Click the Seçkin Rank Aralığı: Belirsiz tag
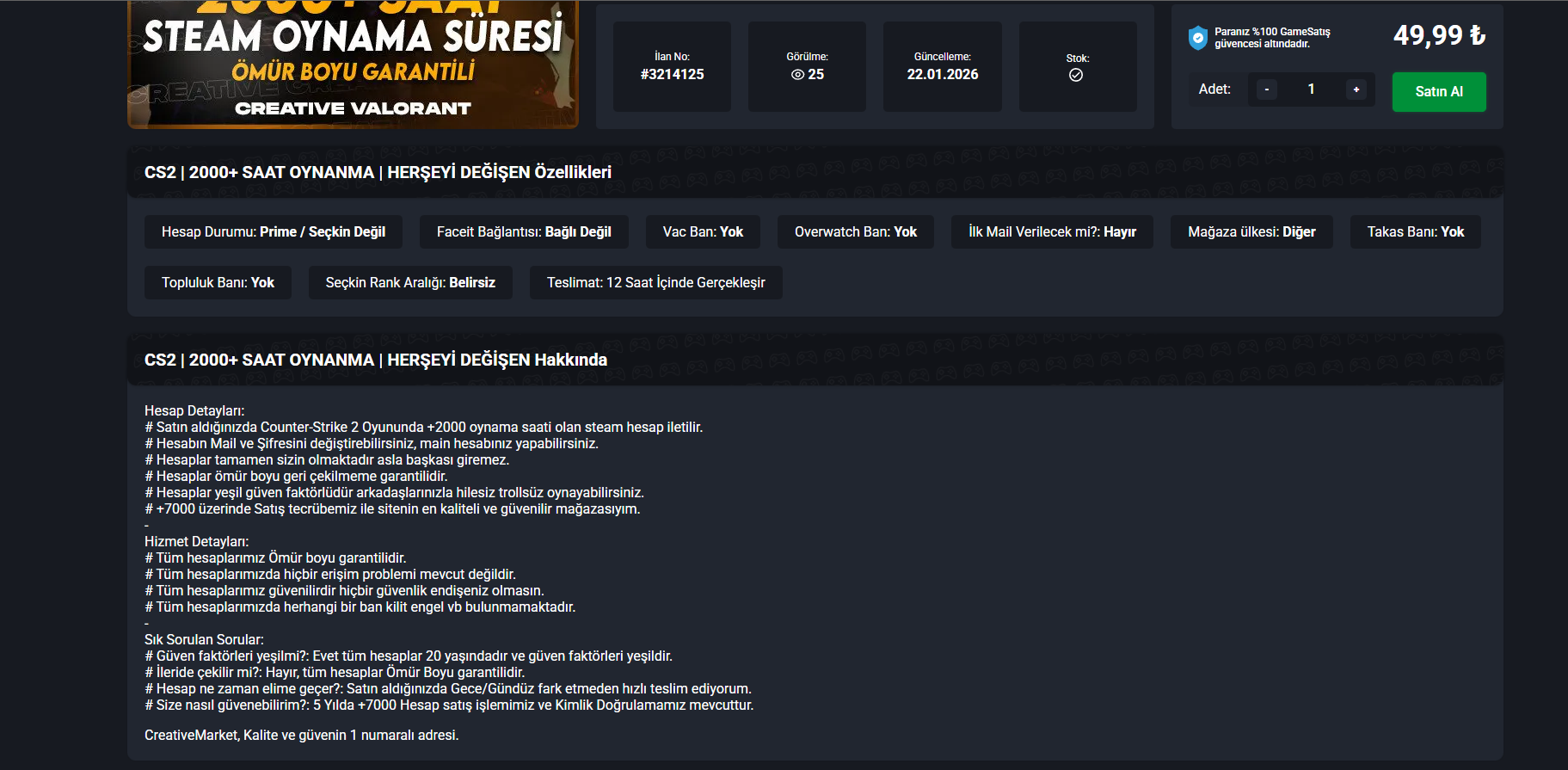Image resolution: width=1568 pixels, height=770 pixels. (410, 282)
